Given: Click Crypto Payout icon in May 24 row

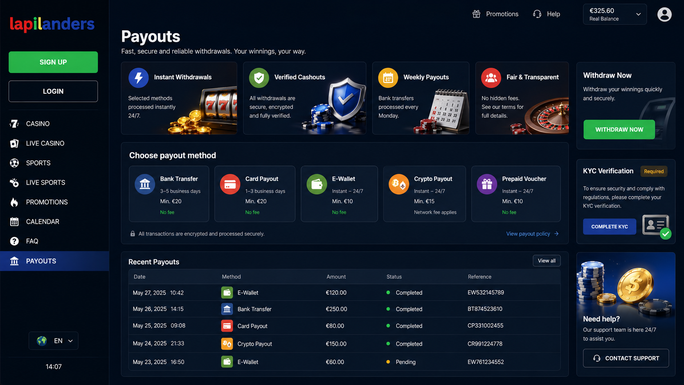Looking at the screenshot, I should click(x=227, y=344).
